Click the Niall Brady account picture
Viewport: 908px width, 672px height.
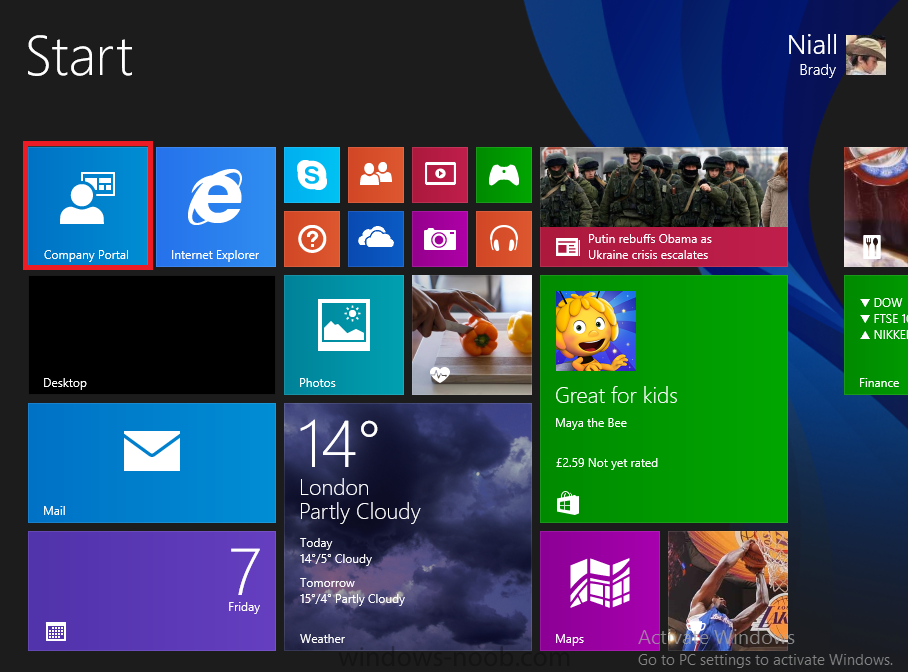click(x=866, y=55)
